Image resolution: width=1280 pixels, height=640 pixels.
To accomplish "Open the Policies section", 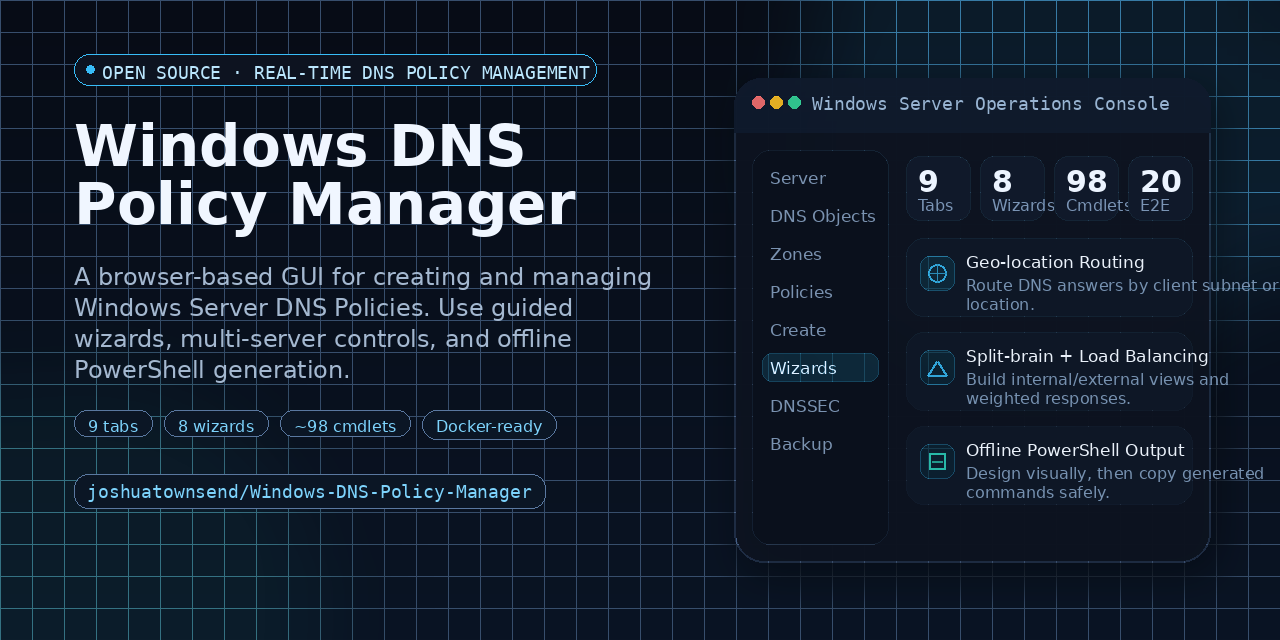I will pyautogui.click(x=801, y=292).
